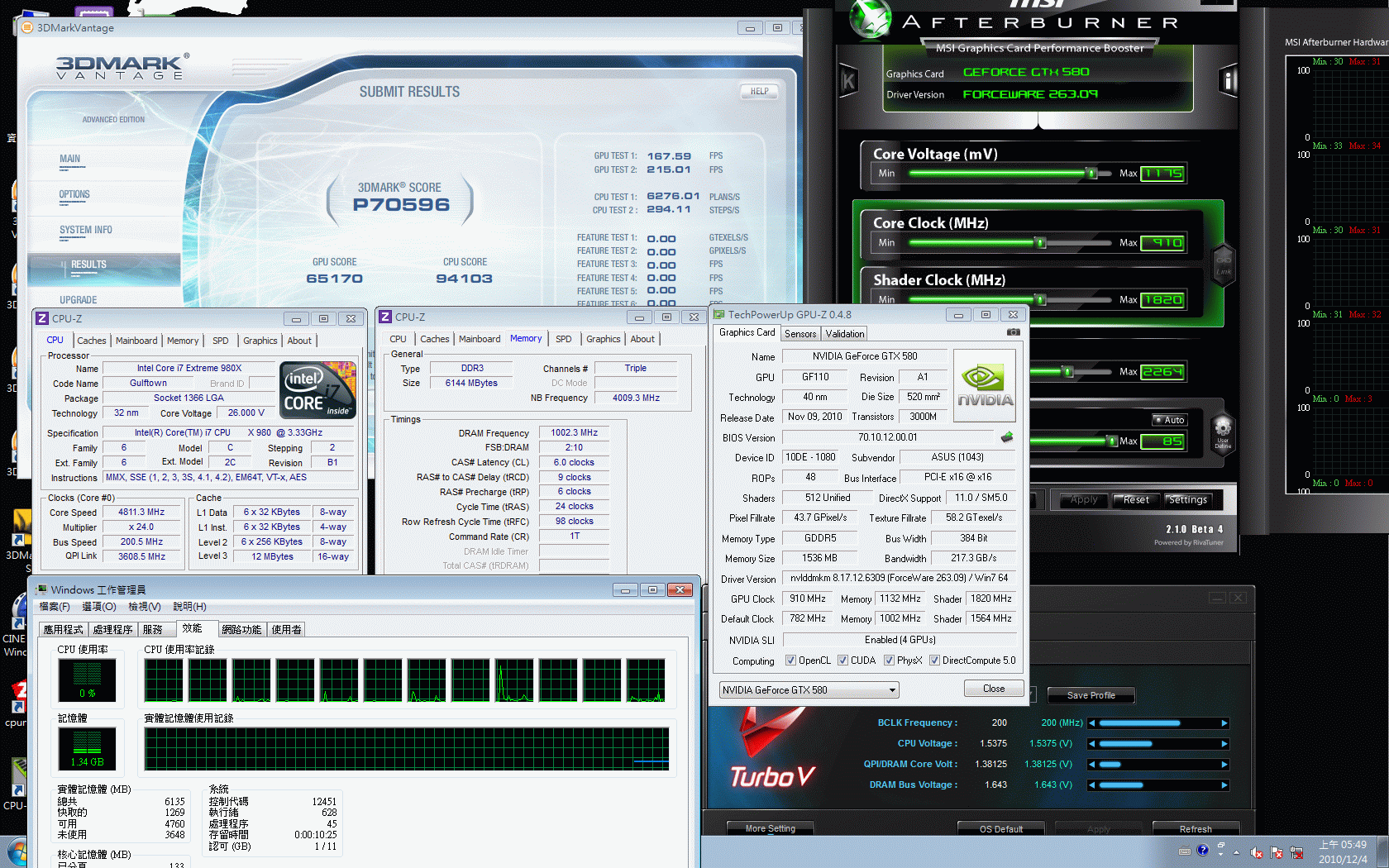The width and height of the screenshot is (1389, 868).
Task: Adjust the Core Voltage slider handle
Action: coord(1091,174)
